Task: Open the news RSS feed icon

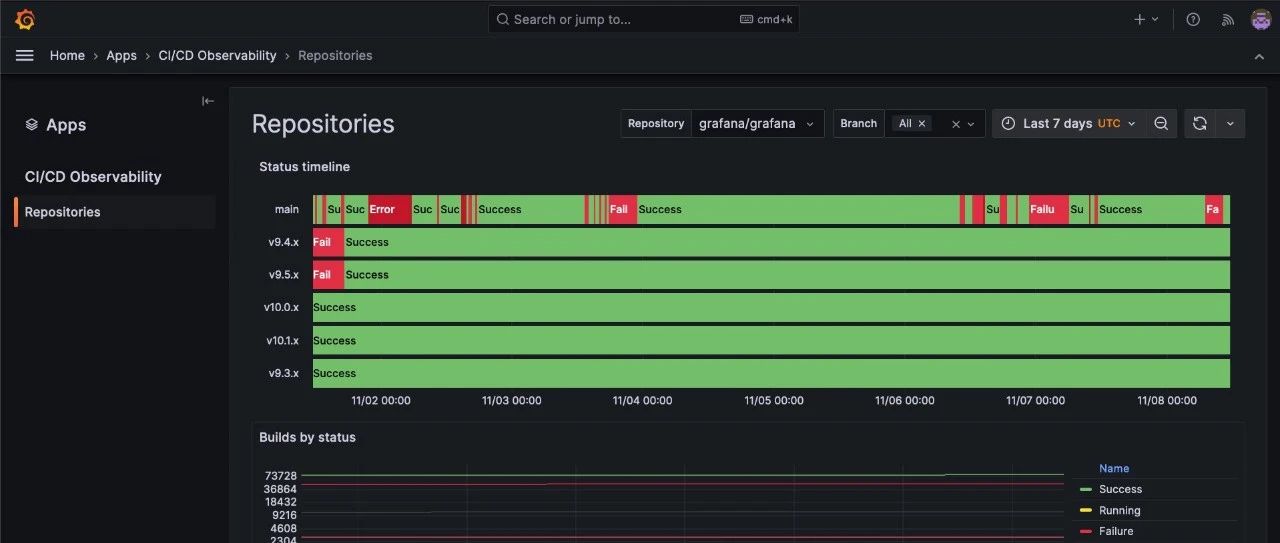Action: (x=1228, y=19)
